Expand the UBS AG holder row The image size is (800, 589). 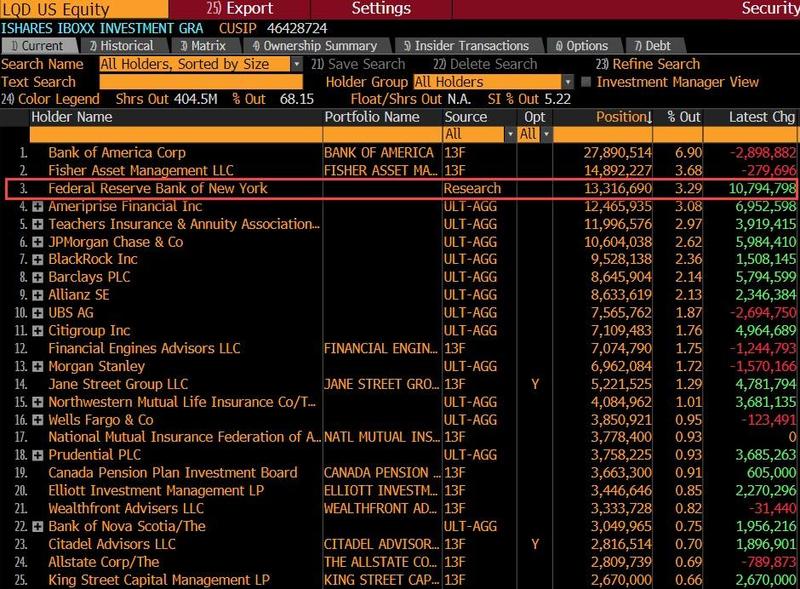click(x=38, y=313)
